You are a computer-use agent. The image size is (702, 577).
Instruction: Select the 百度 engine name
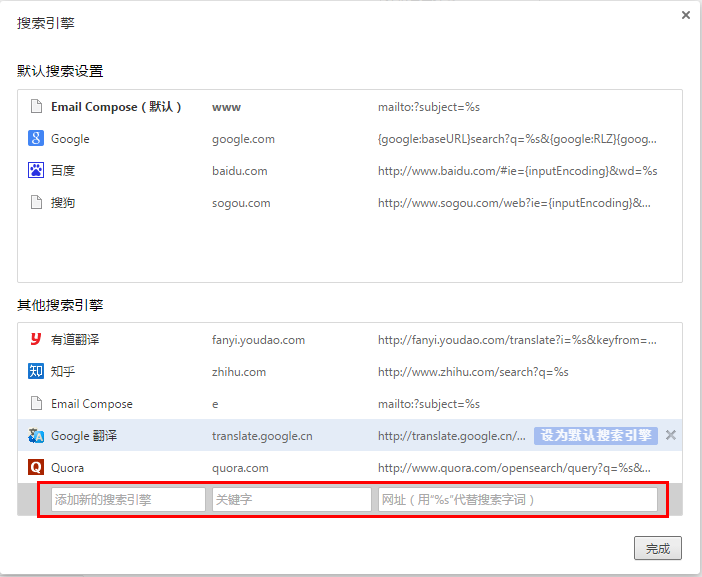[63, 171]
